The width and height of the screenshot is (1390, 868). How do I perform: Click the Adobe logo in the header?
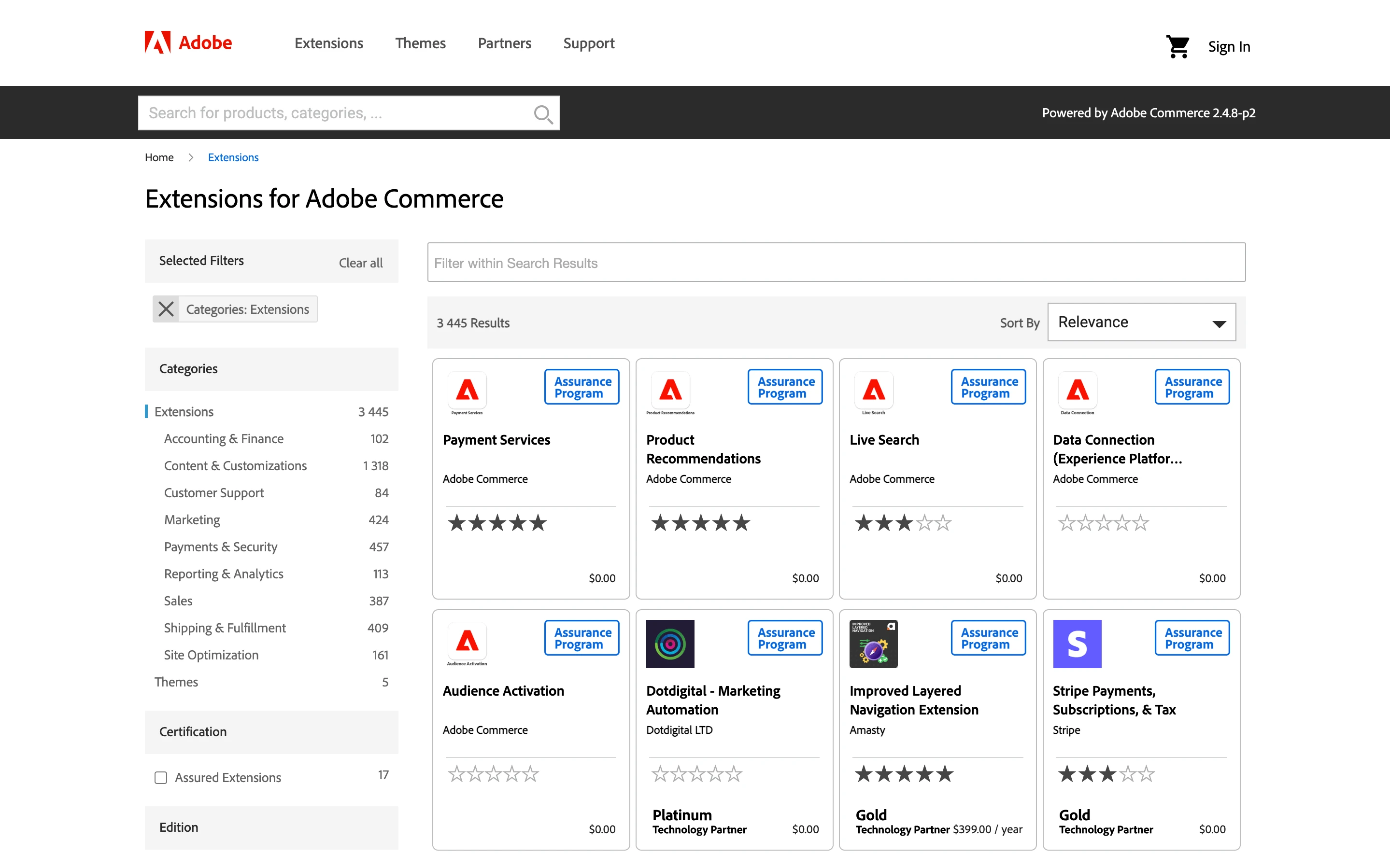coord(188,42)
